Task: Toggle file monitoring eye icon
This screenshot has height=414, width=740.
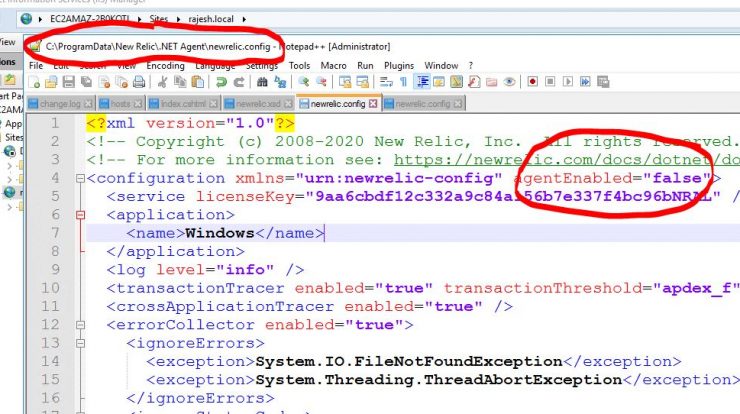Action: point(509,82)
